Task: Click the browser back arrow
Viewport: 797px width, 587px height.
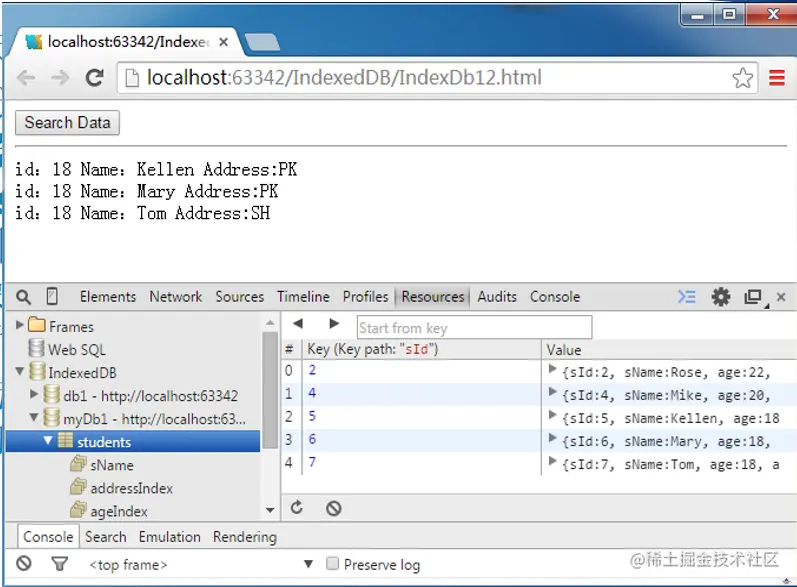Action: pos(26,78)
